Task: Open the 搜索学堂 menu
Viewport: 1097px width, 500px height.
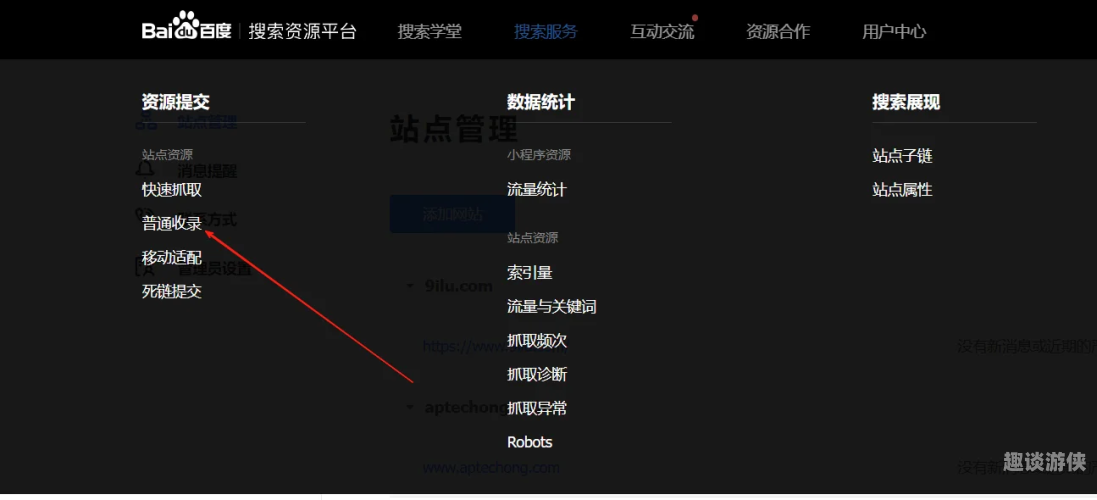Action: (x=430, y=31)
